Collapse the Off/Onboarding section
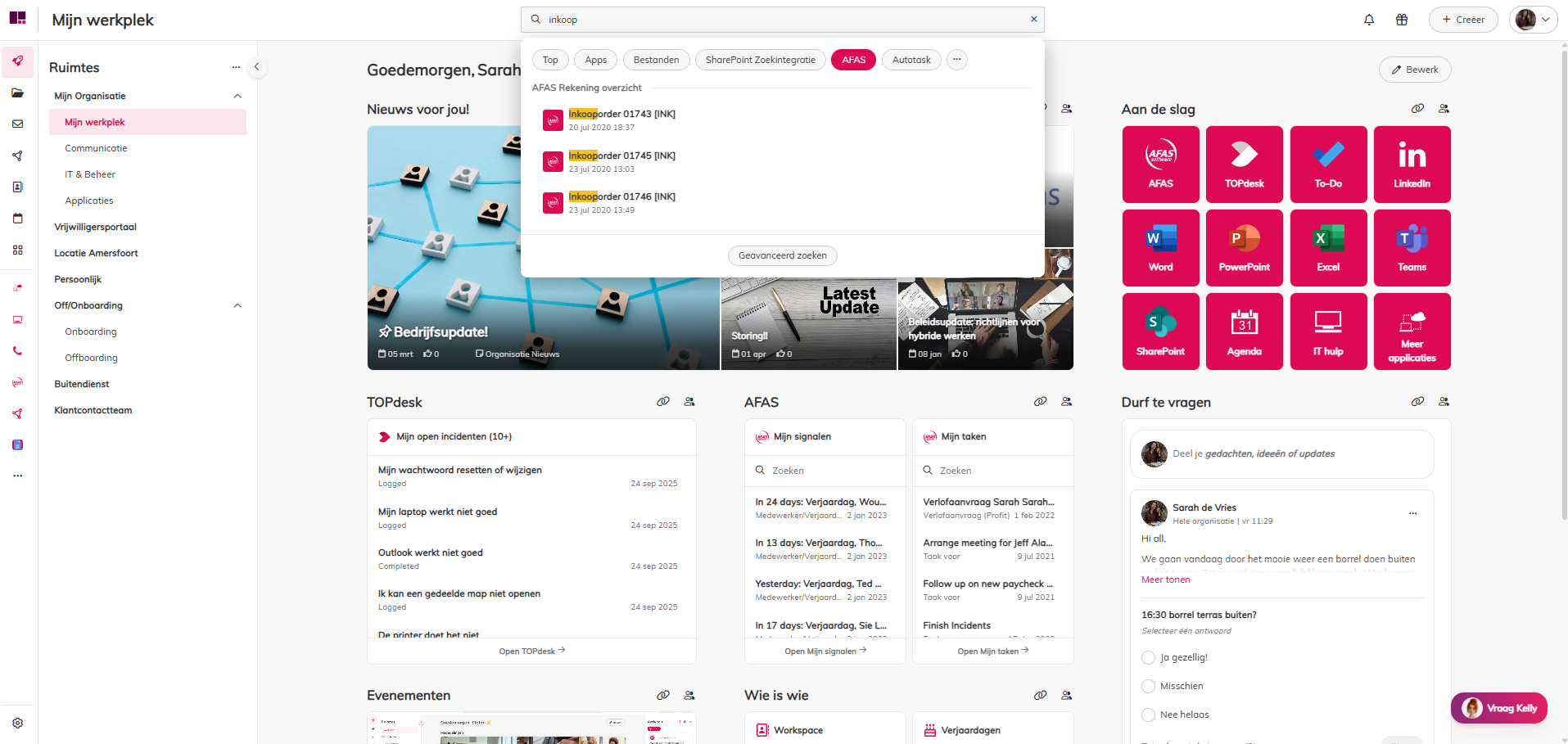Screen dimensions: 1568x744 tap(237, 306)
